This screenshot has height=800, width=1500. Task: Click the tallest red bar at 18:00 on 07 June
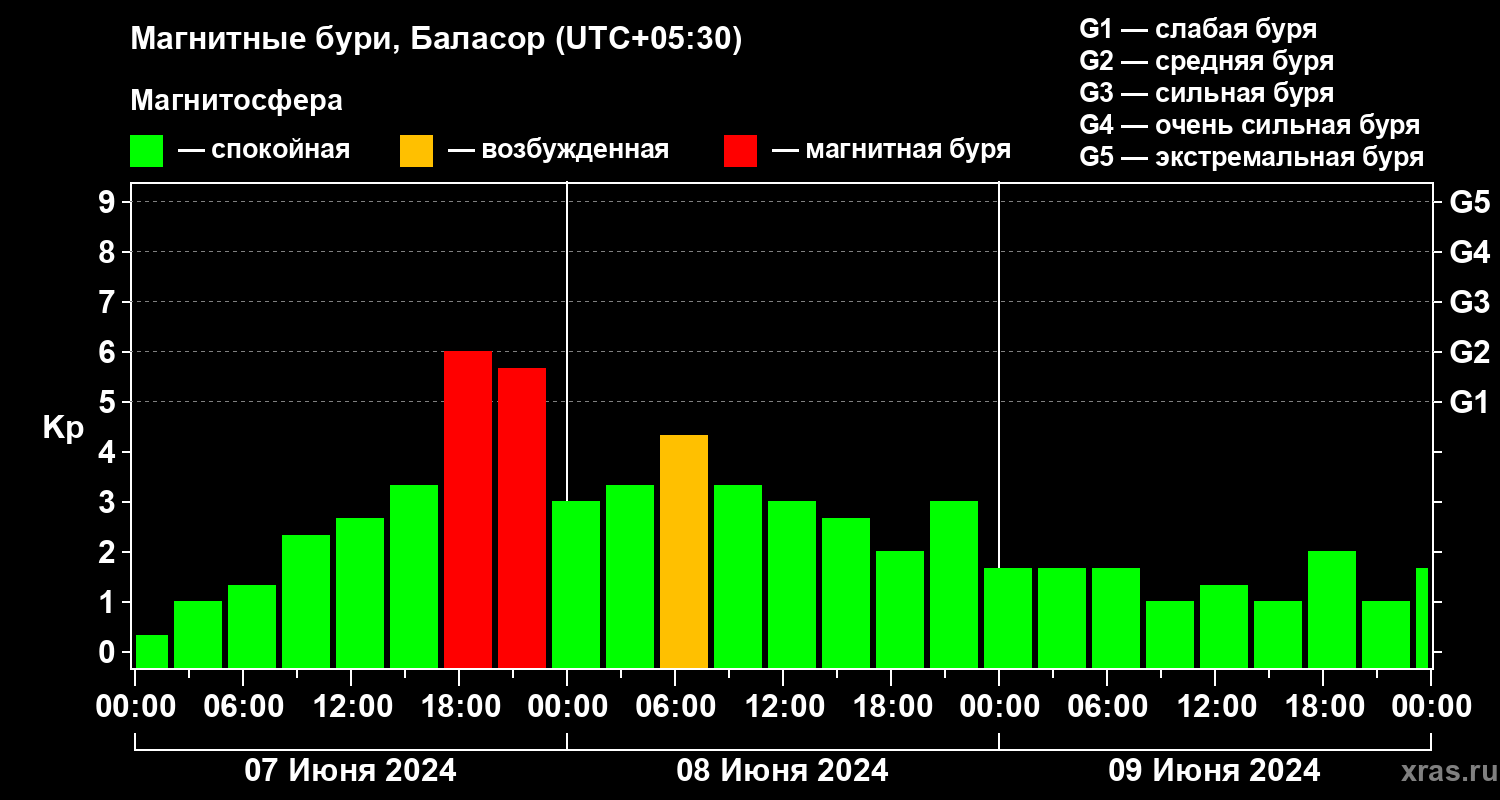click(x=468, y=510)
